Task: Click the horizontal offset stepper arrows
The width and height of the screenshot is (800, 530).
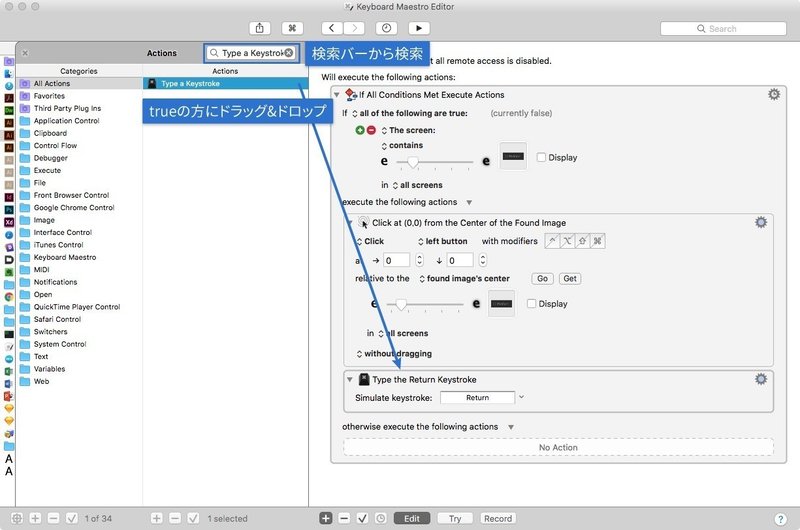Action: point(419,260)
